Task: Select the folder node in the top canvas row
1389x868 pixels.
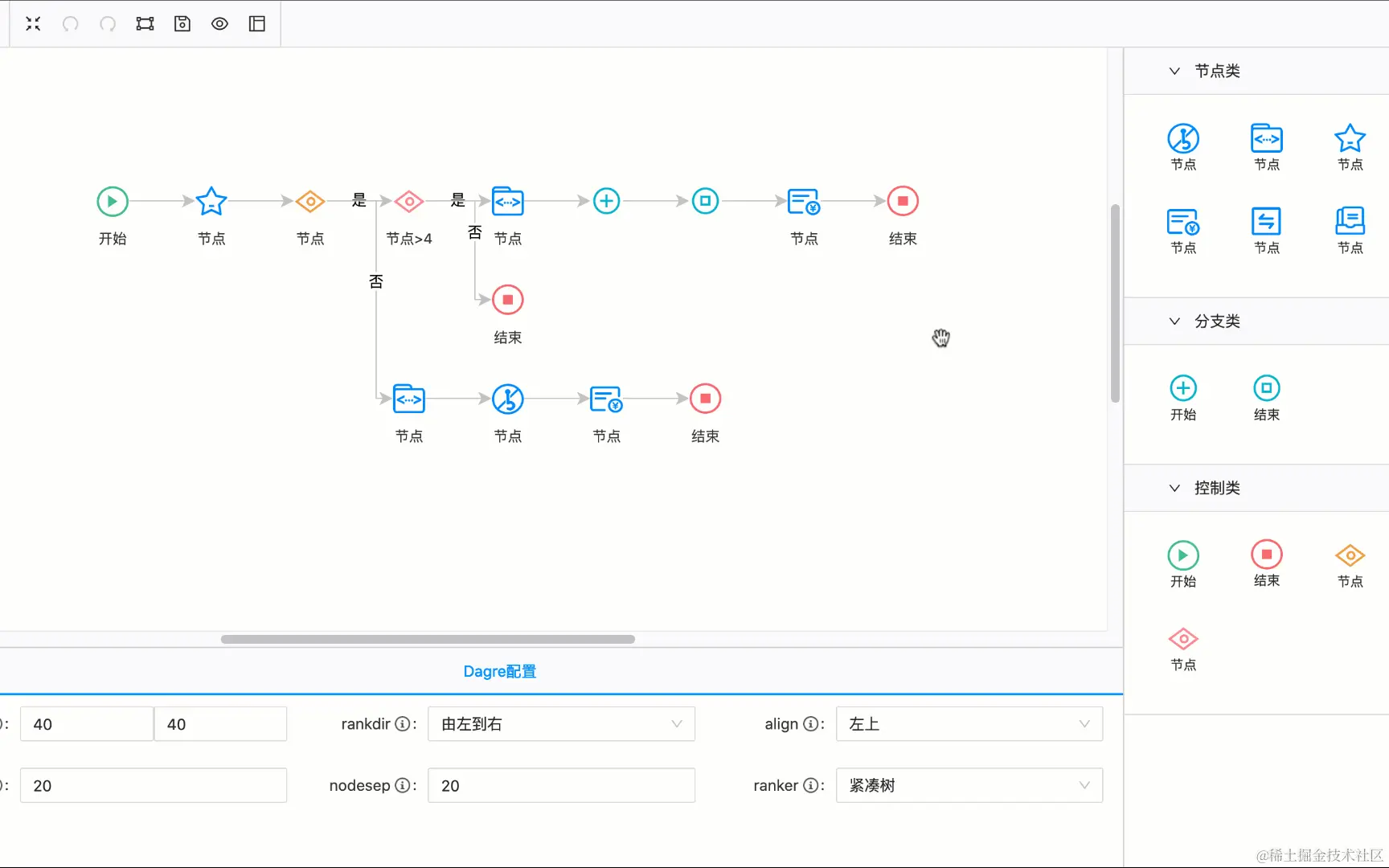Action: pos(508,201)
